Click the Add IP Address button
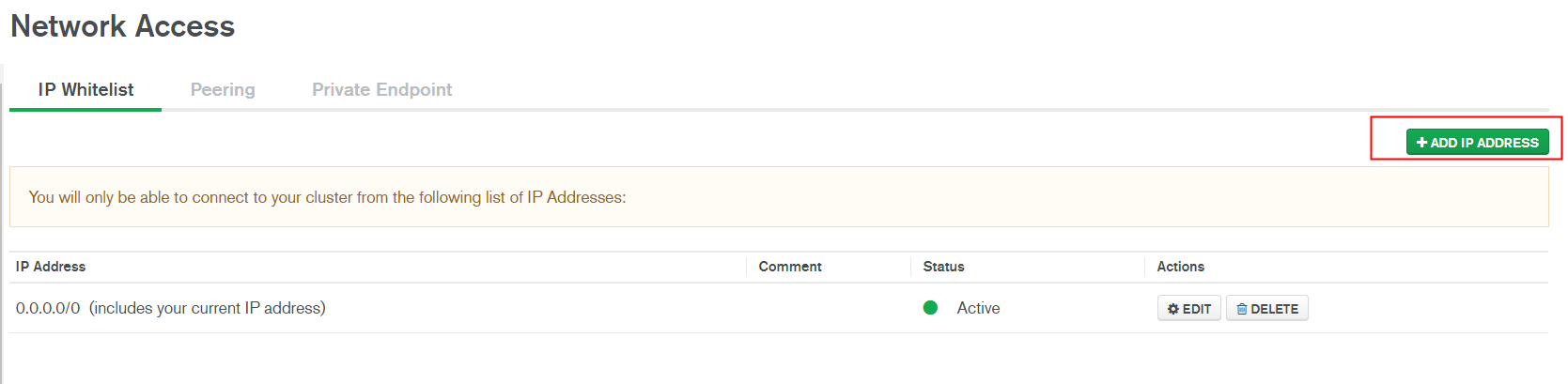 1477,142
